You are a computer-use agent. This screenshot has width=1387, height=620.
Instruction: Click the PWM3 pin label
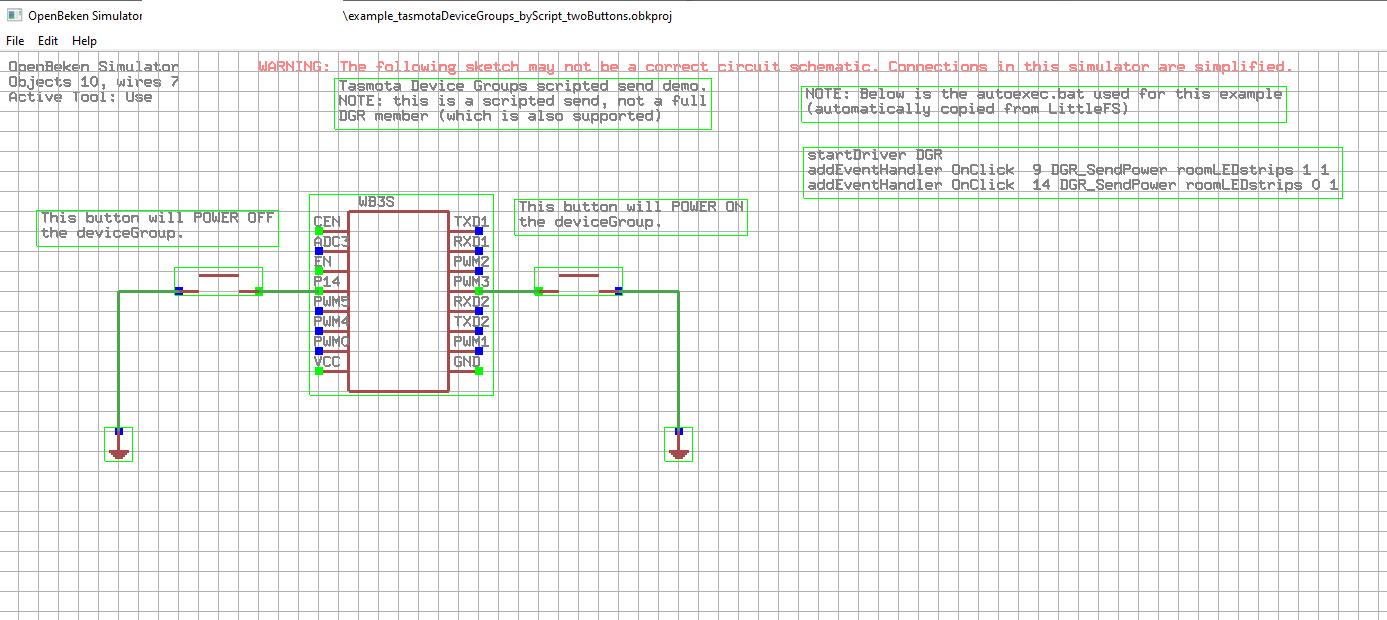click(471, 282)
